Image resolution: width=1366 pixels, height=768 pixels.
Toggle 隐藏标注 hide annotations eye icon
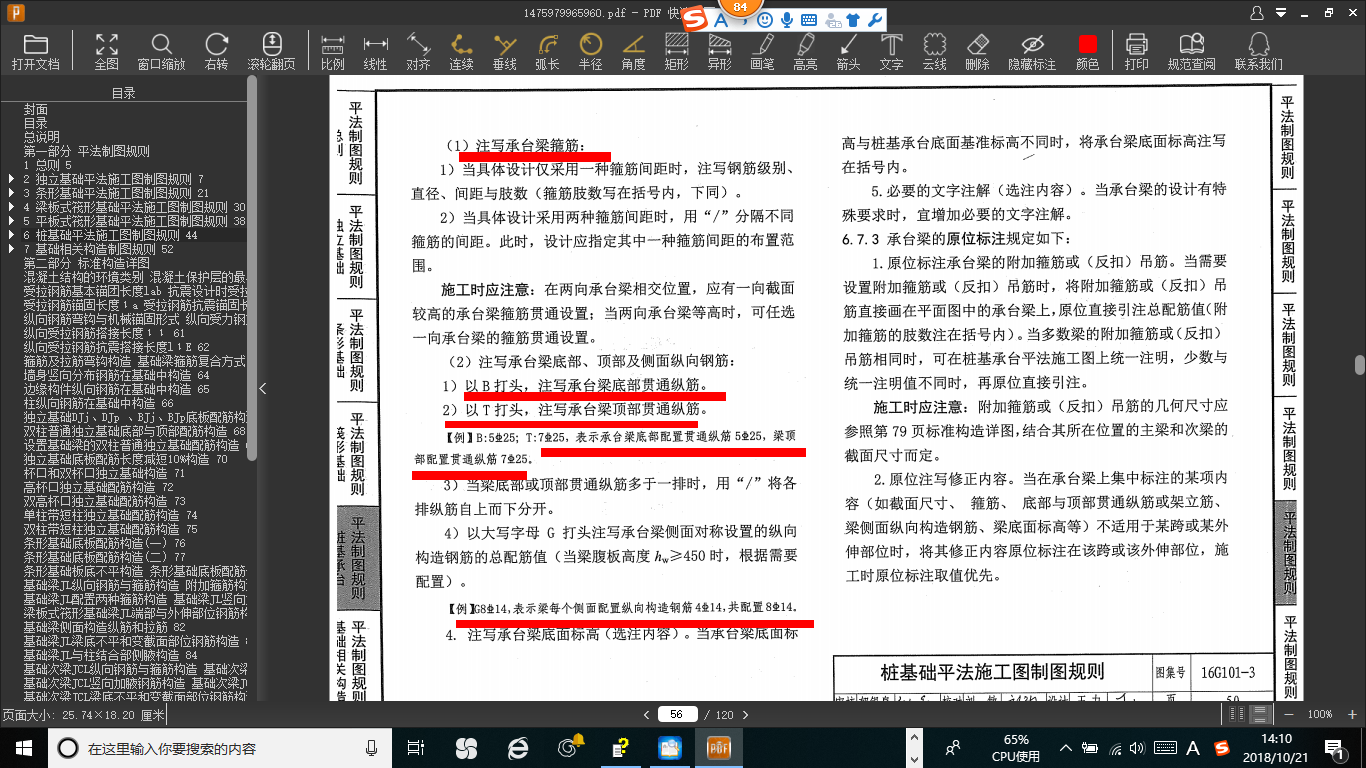click(1032, 52)
